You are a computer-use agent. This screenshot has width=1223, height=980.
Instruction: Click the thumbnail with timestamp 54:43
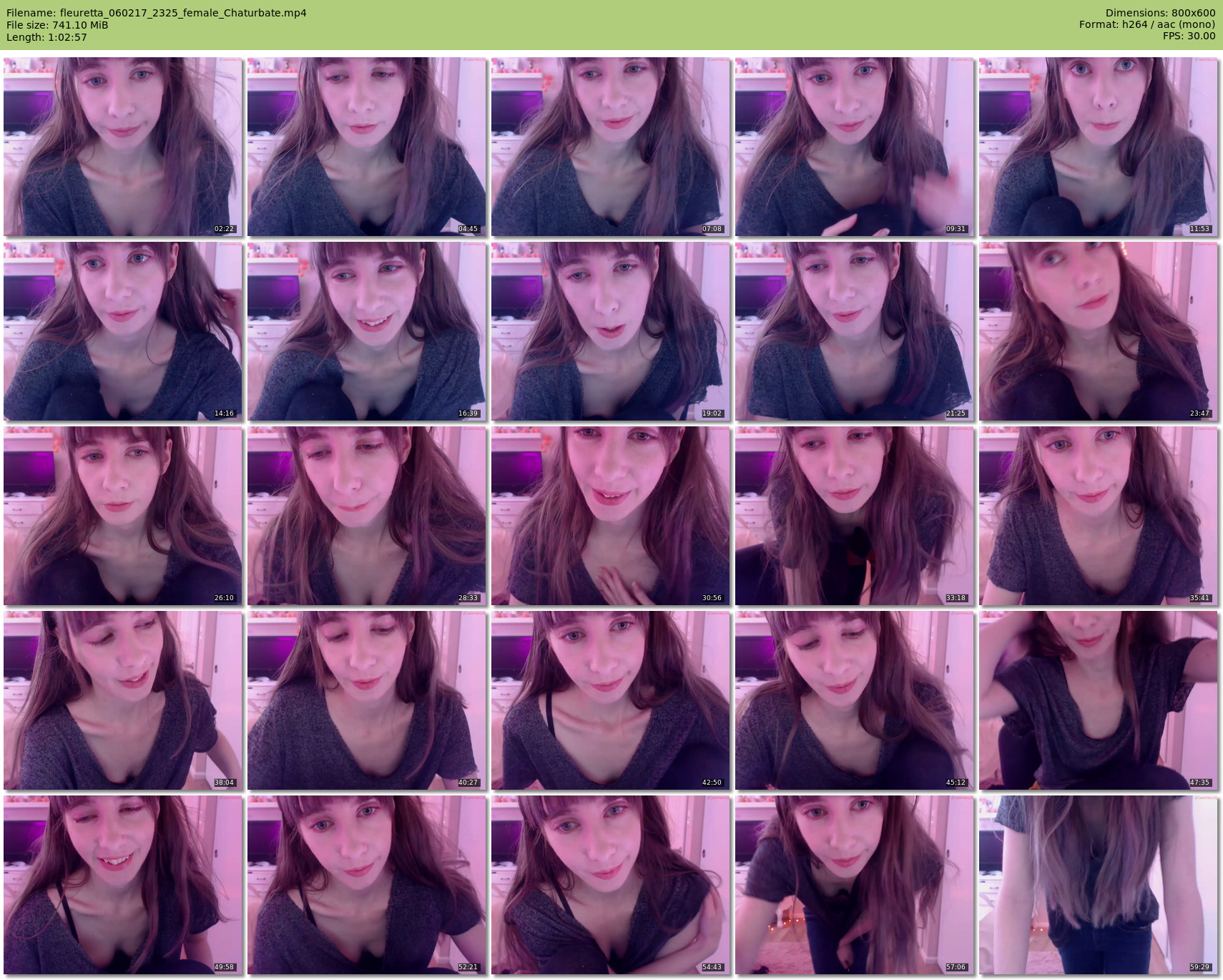point(610,885)
